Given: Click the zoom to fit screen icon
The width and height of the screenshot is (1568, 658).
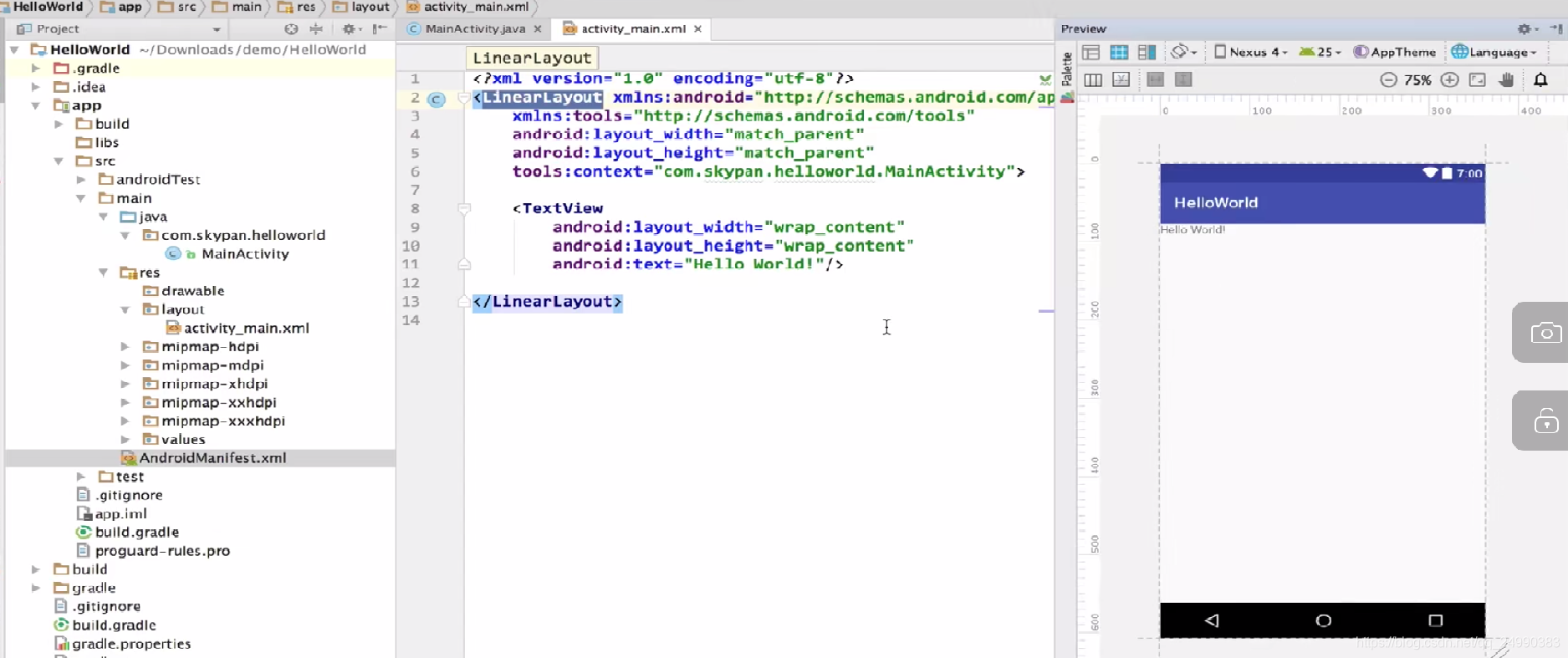Looking at the screenshot, I should [x=1478, y=80].
